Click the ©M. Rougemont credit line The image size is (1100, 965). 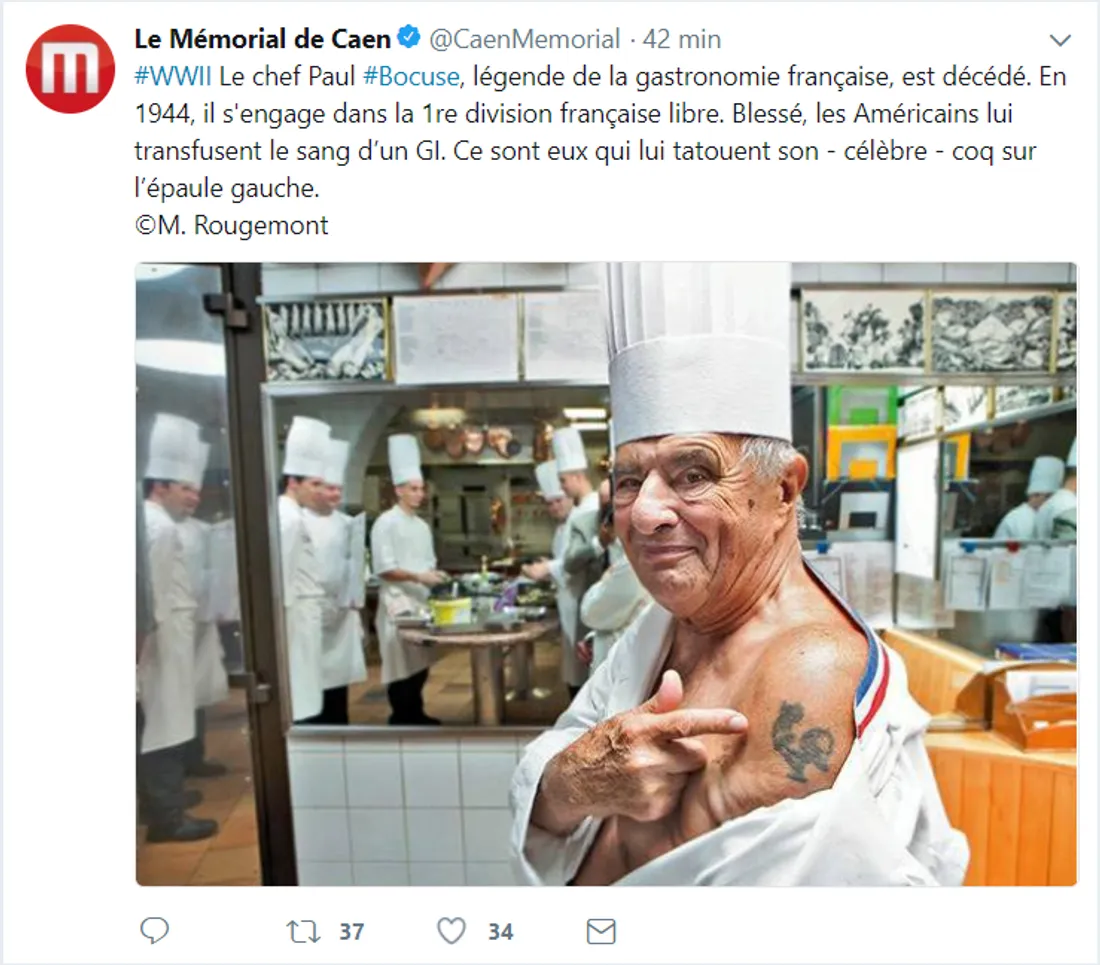[x=232, y=225]
